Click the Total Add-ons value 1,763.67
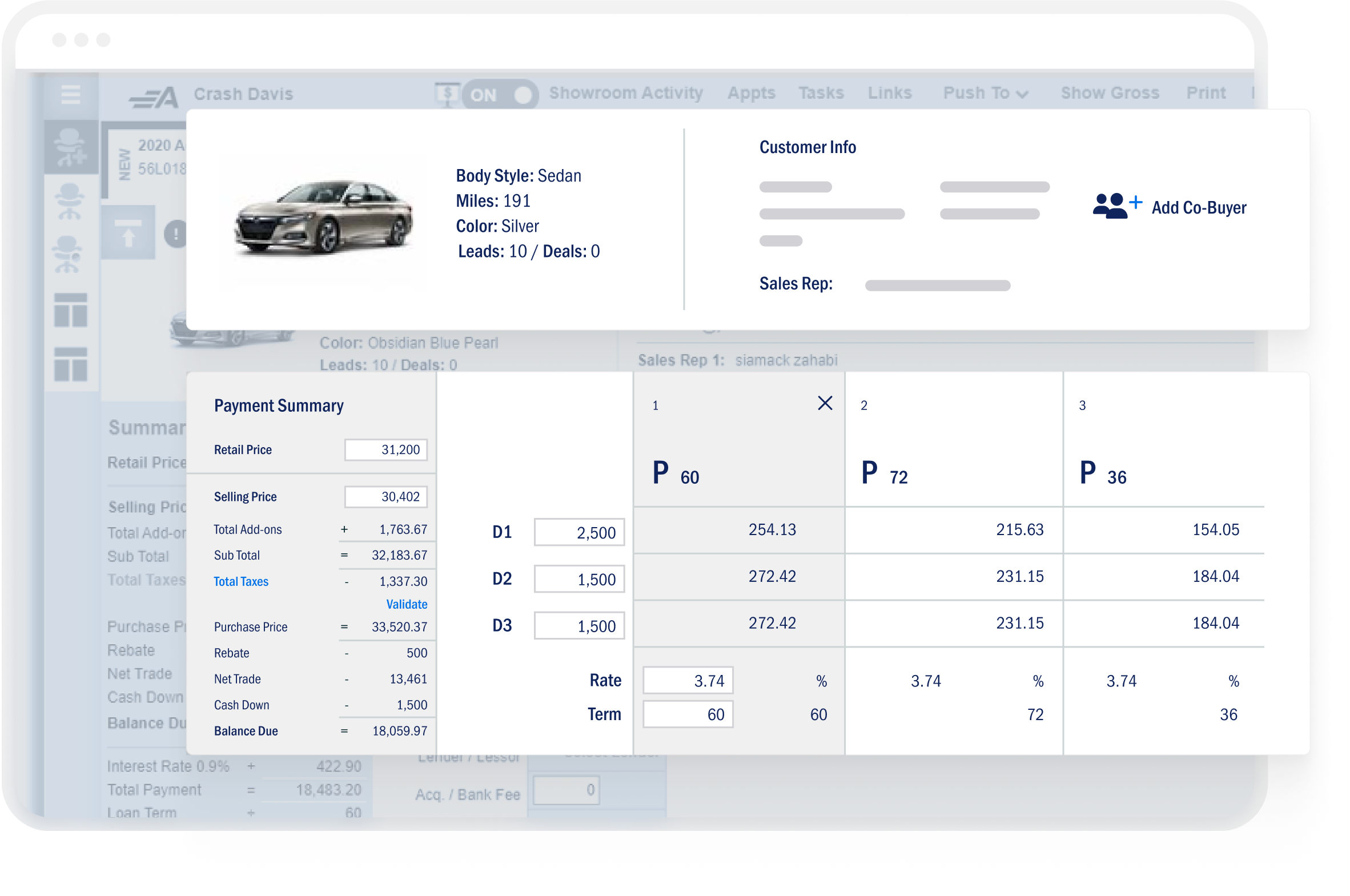 point(403,529)
